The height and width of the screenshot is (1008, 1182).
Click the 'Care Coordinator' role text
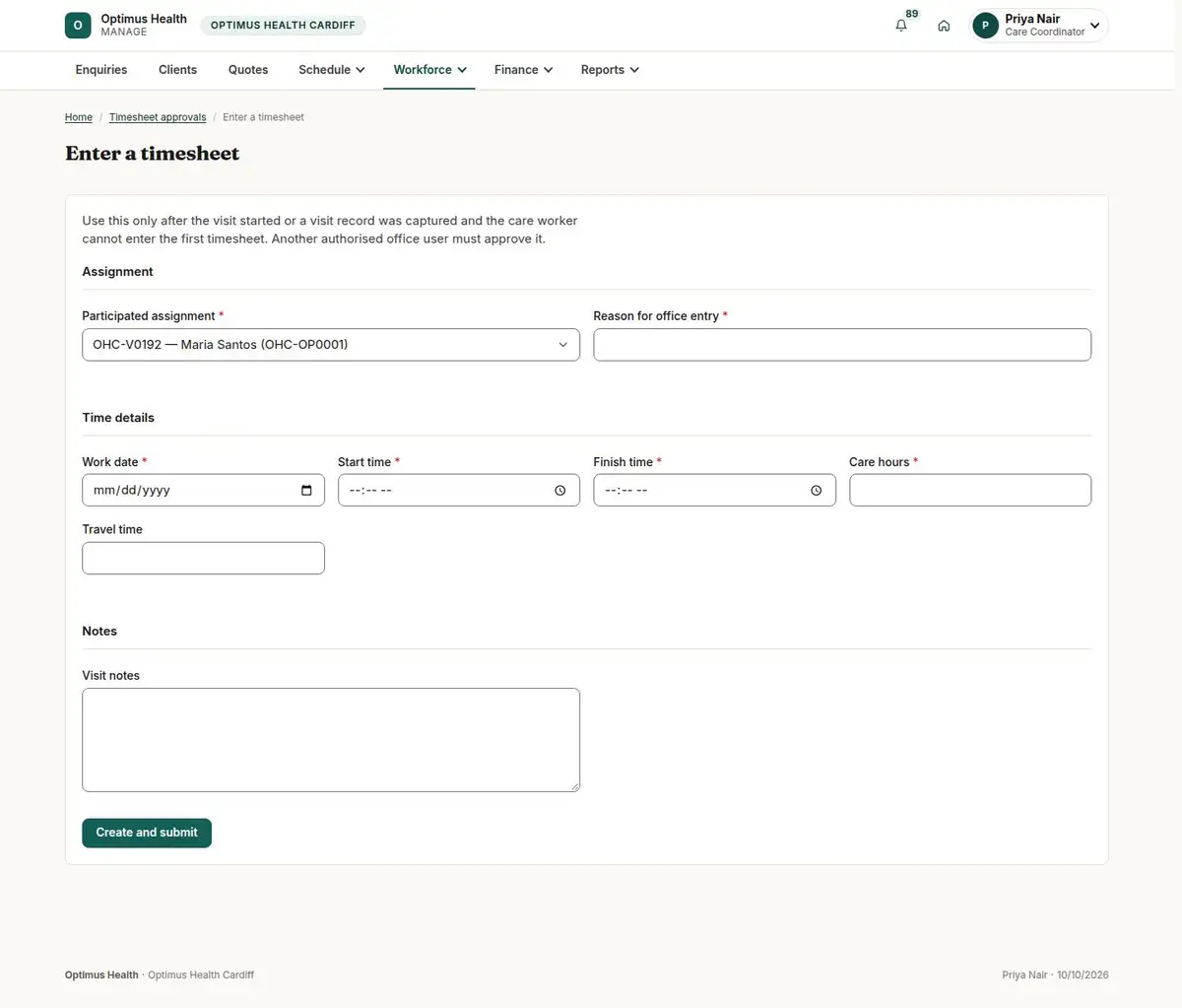click(x=1045, y=33)
